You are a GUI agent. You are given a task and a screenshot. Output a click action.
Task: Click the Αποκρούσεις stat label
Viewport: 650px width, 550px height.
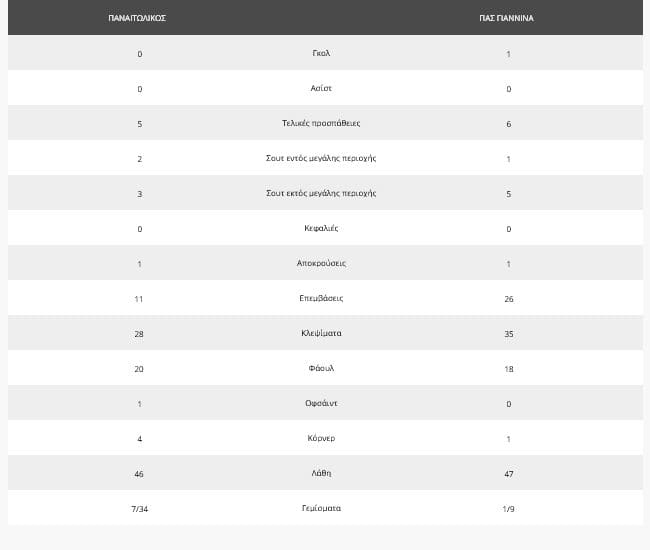coord(321,263)
